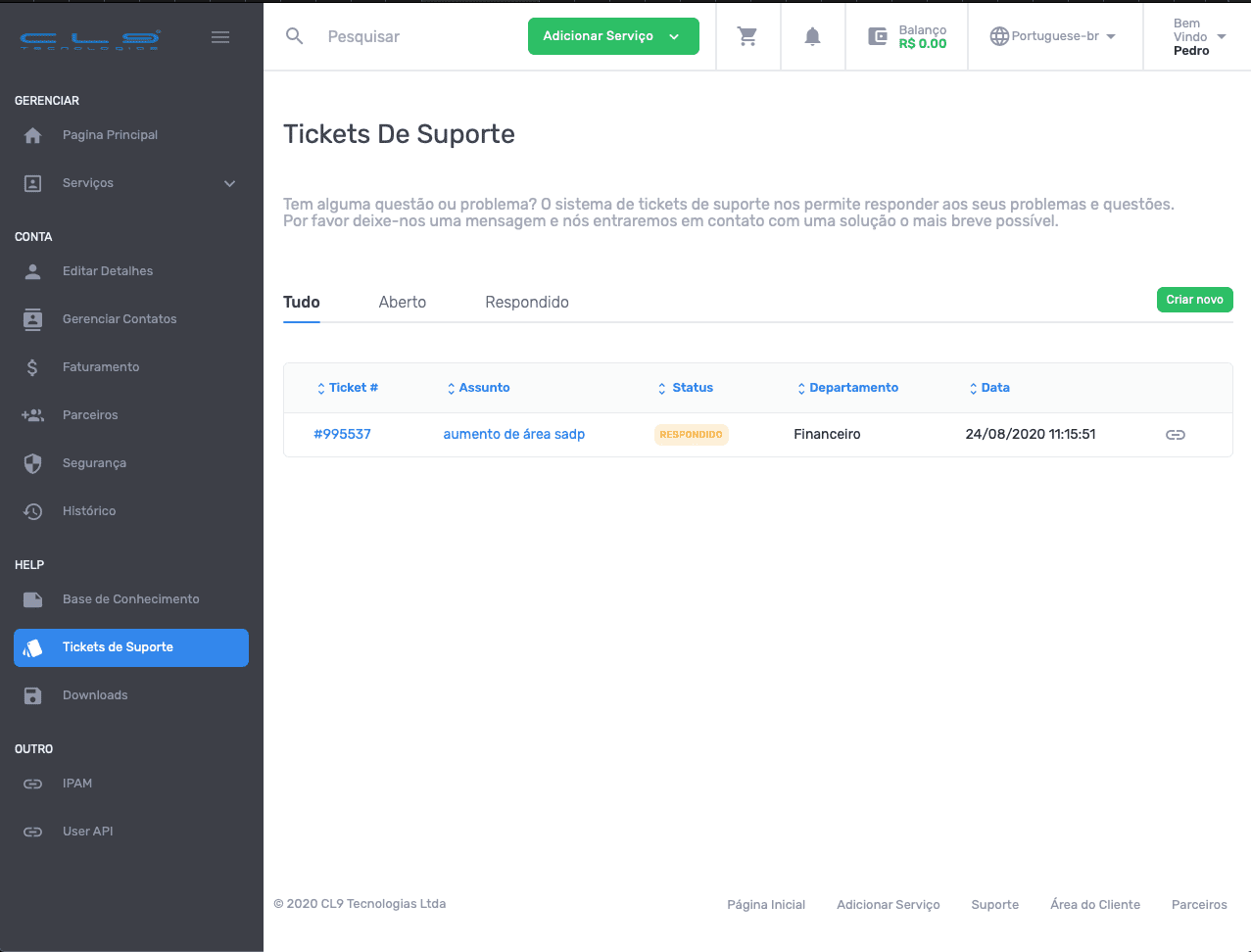Click the search magnifier icon
The image size is (1251, 952).
tap(294, 36)
